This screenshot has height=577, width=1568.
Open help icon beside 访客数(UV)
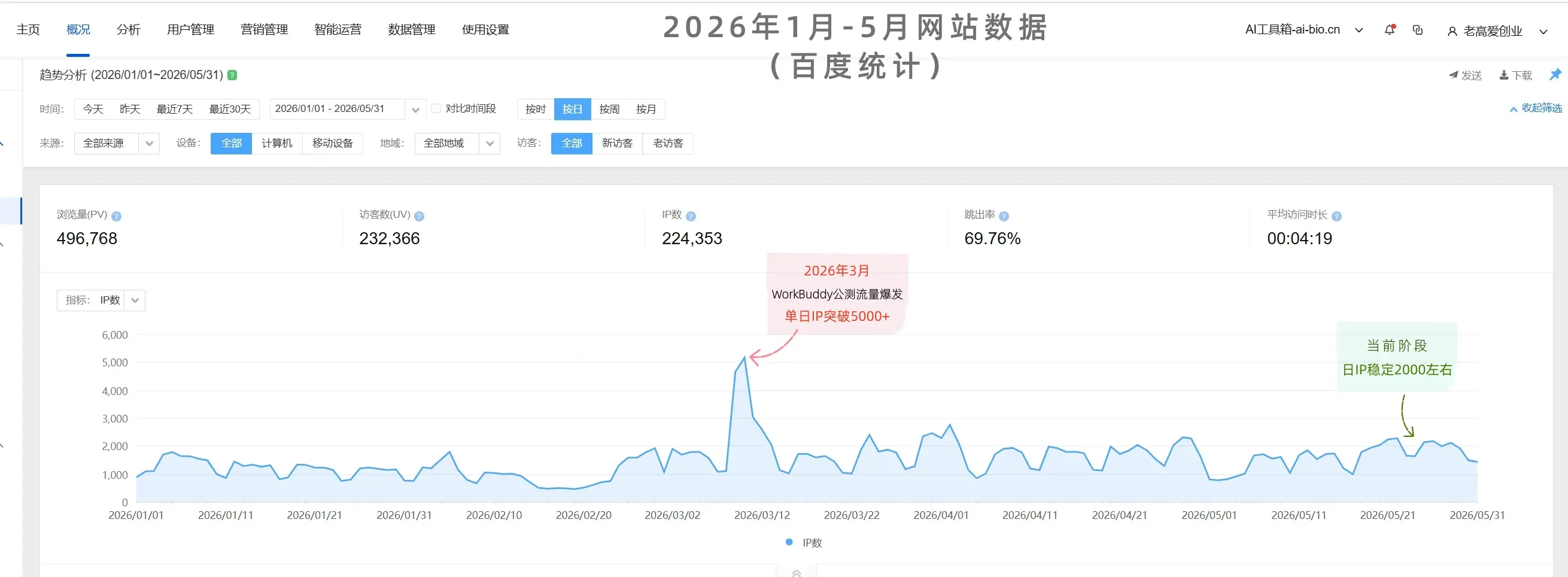click(x=420, y=216)
